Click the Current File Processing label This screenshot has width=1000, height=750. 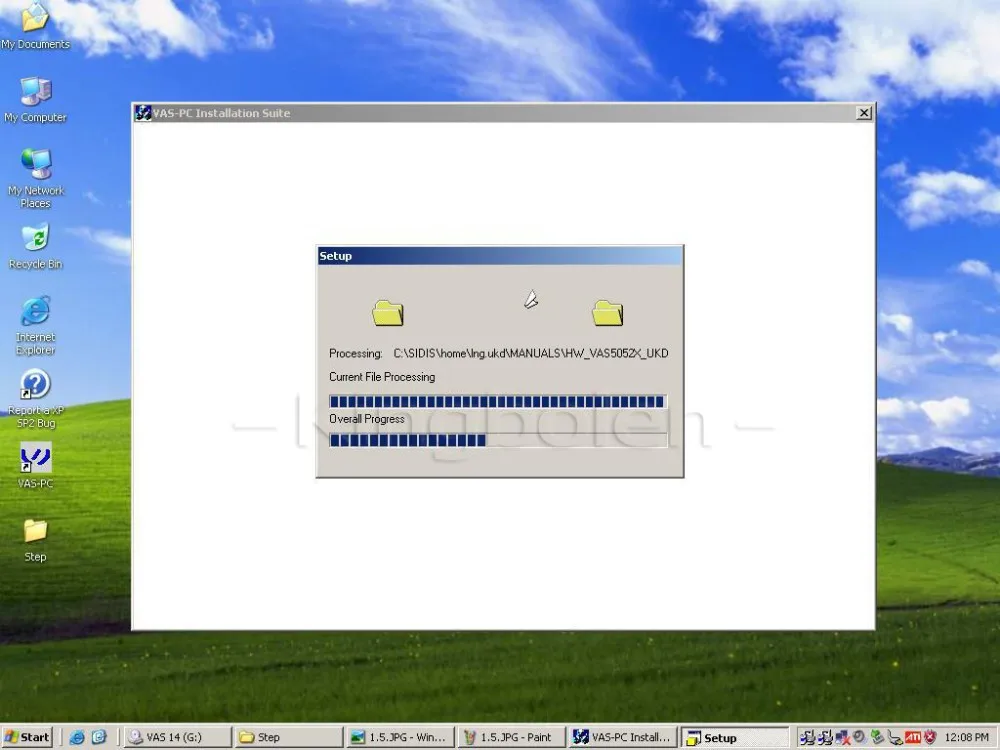click(382, 377)
